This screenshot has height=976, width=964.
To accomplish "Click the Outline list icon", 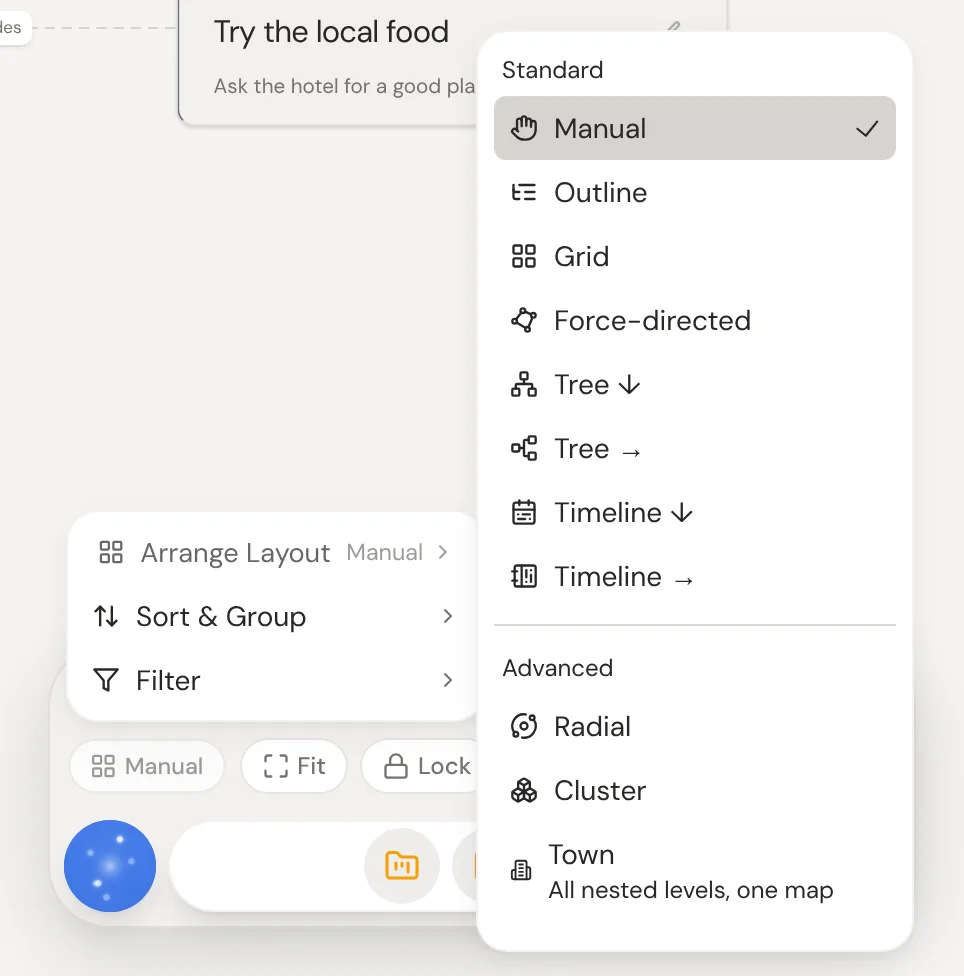I will (523, 192).
